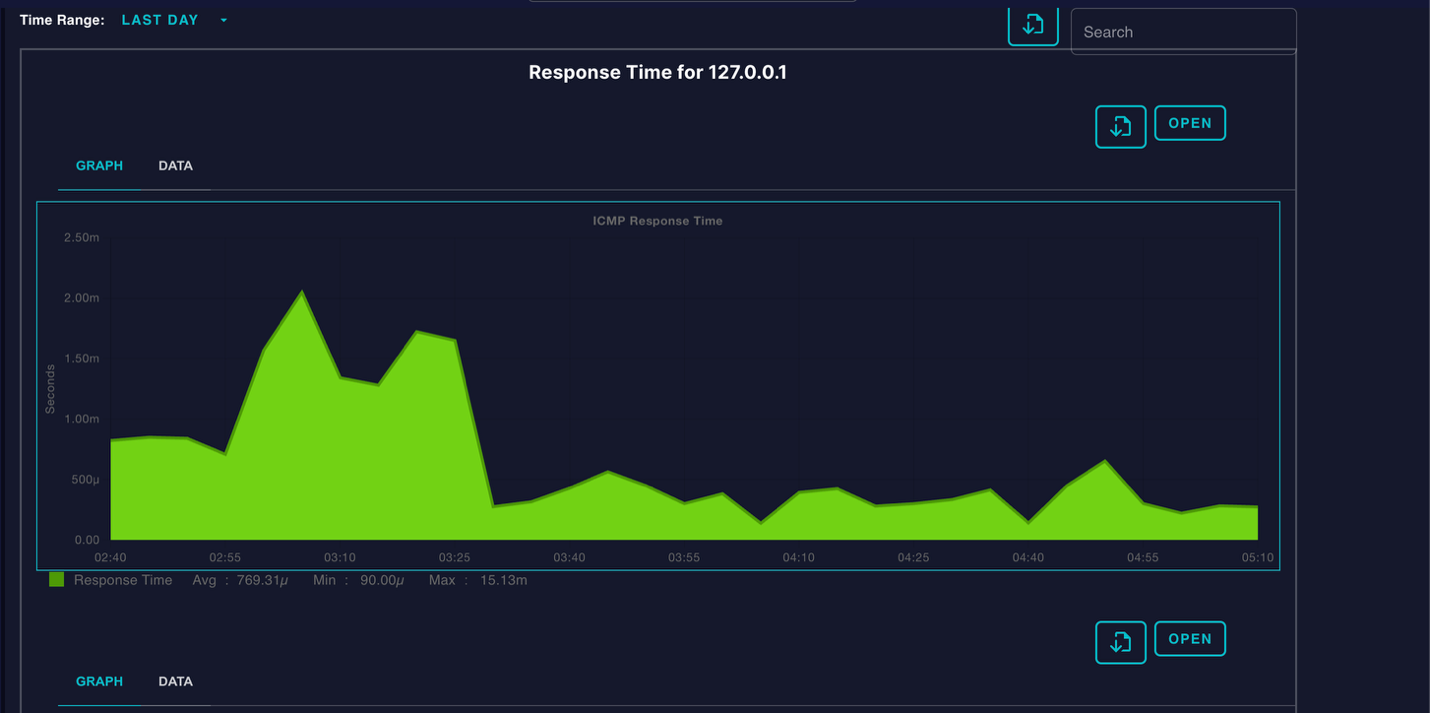Toggle the green Response Time legend swatch
Image resolution: width=1430 pixels, height=713 pixels.
(57, 580)
